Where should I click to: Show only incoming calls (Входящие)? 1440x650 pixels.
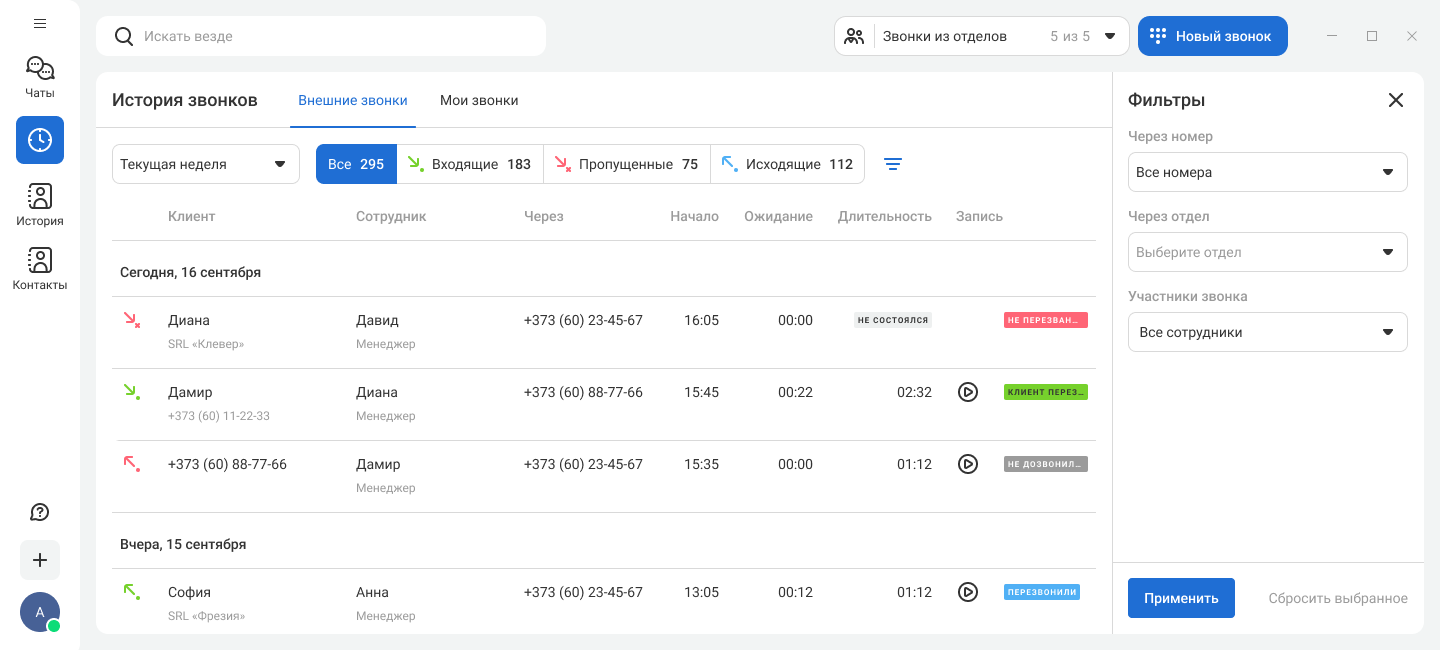coord(470,164)
